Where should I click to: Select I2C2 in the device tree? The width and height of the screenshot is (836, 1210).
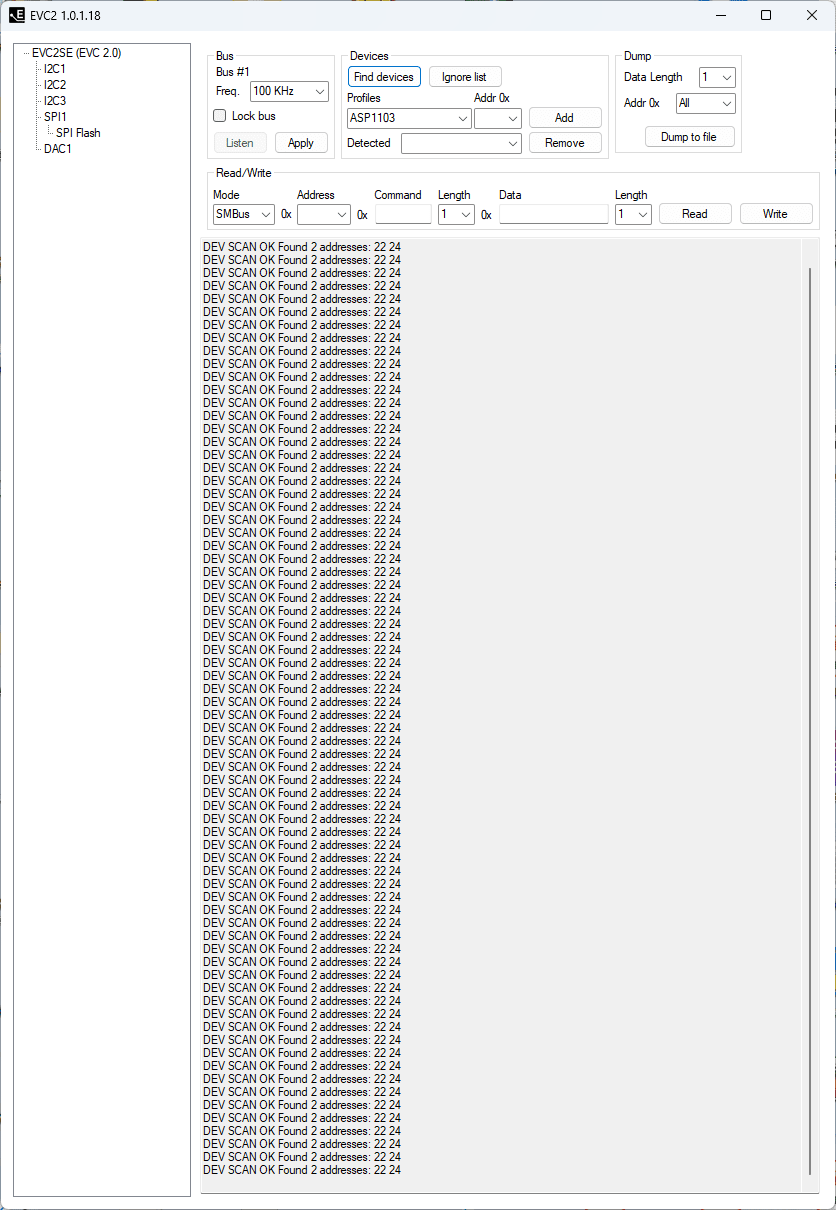(x=55, y=85)
